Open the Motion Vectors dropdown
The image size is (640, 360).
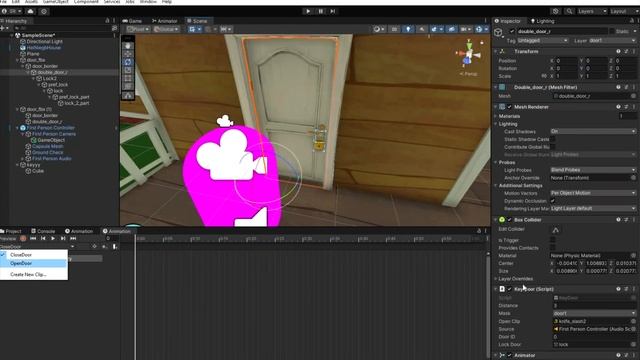coord(593,193)
